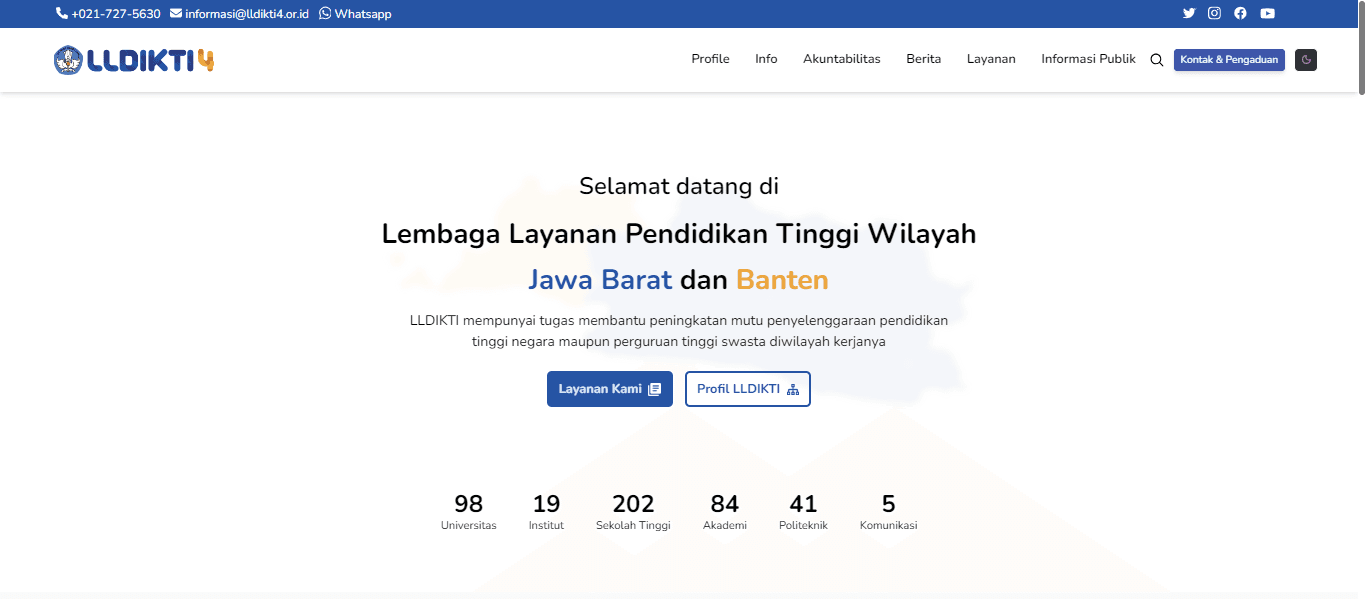Click the search magnifier icon
Viewport: 1366px width, 599px height.
pos(1156,60)
